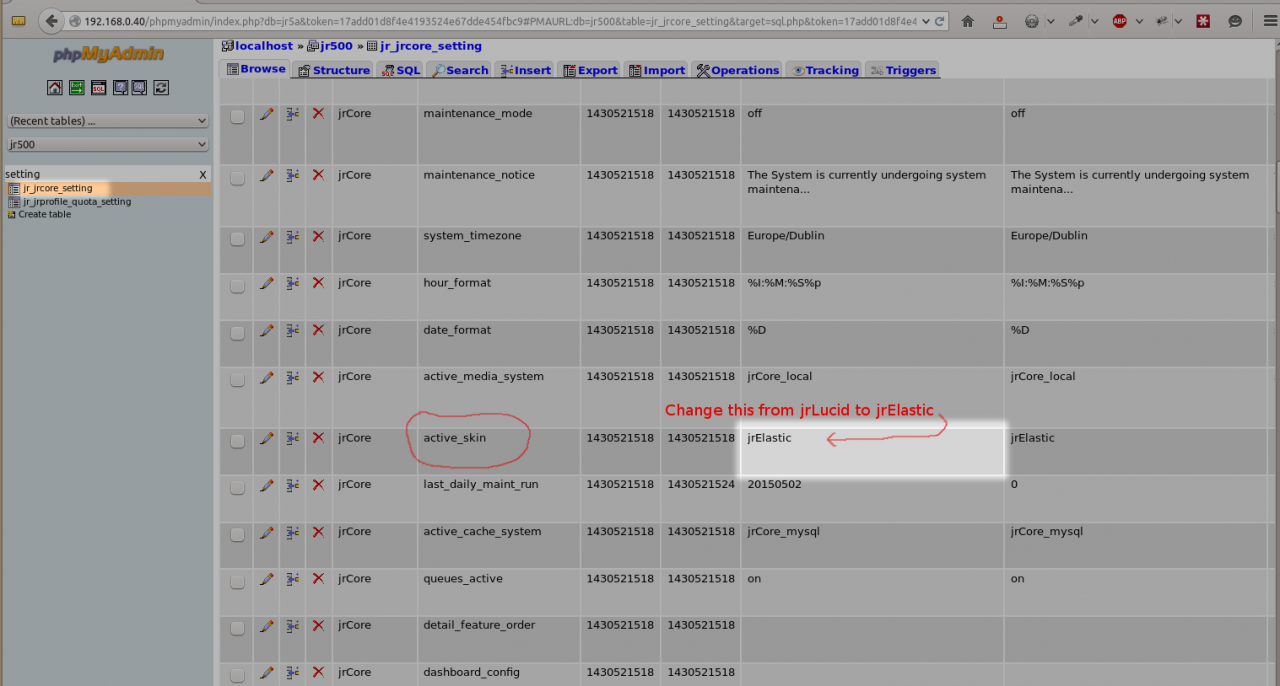Check the hour_format row checkbox
The width and height of the screenshot is (1280, 686).
237,286
